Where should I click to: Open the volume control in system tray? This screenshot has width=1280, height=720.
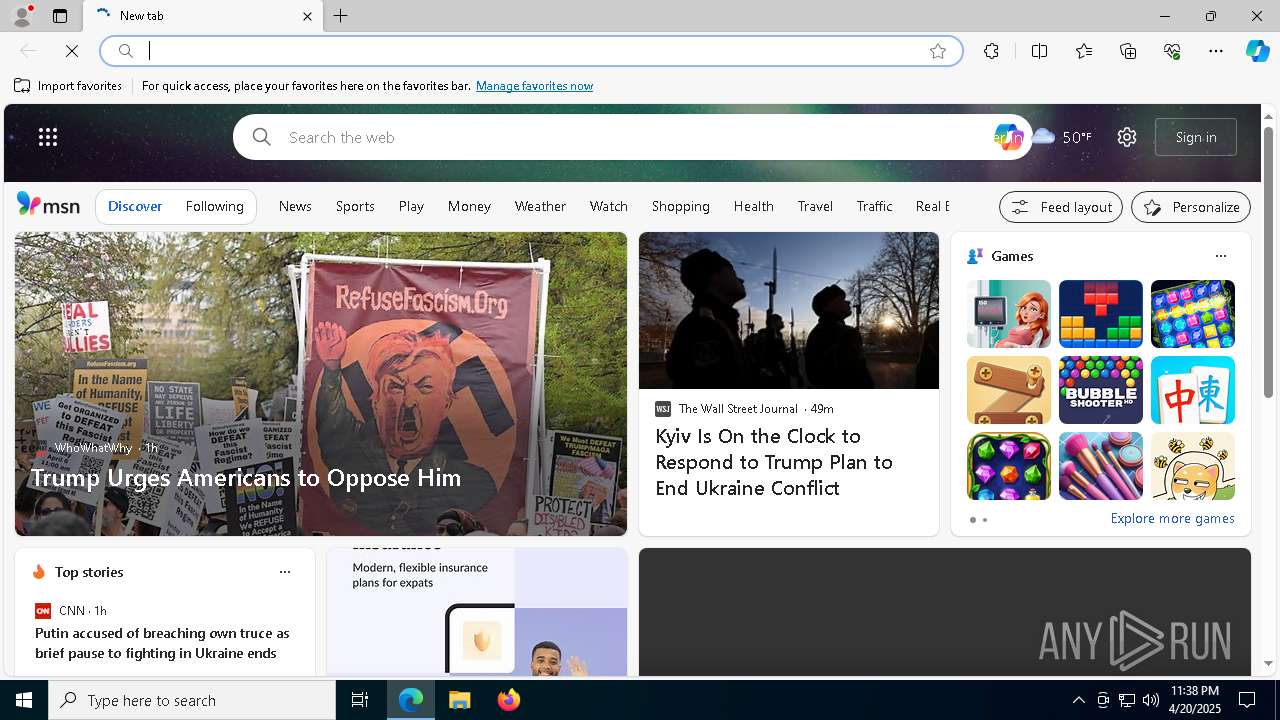click(x=1151, y=700)
